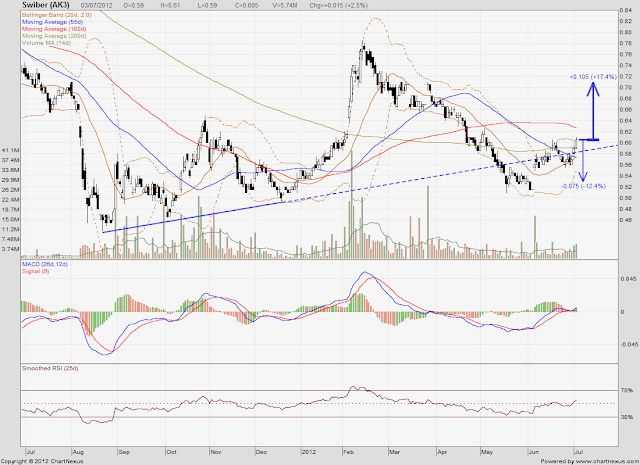Viewport: 640px width, 465px height.
Task: Click the Feb month label on time axis
Action: (348, 452)
